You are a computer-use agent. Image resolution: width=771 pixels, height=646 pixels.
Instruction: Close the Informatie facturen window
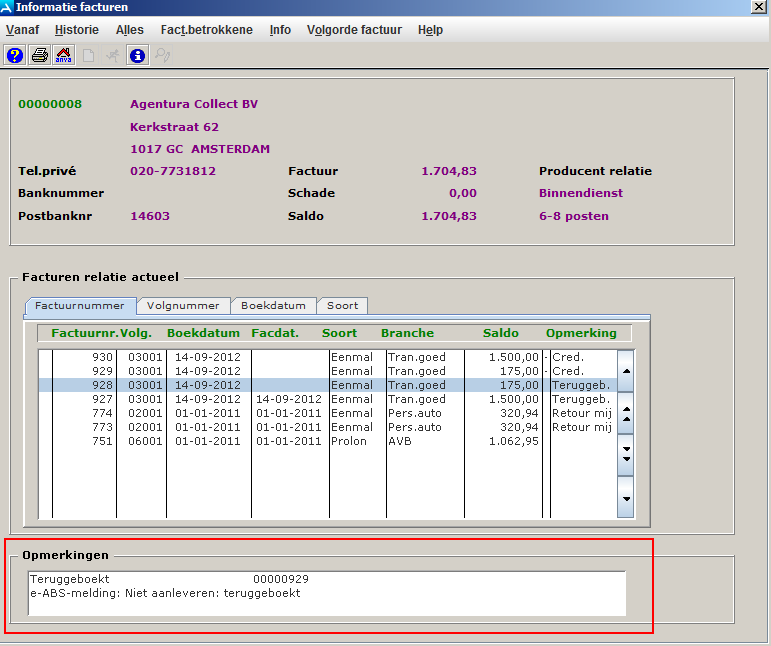759,7
